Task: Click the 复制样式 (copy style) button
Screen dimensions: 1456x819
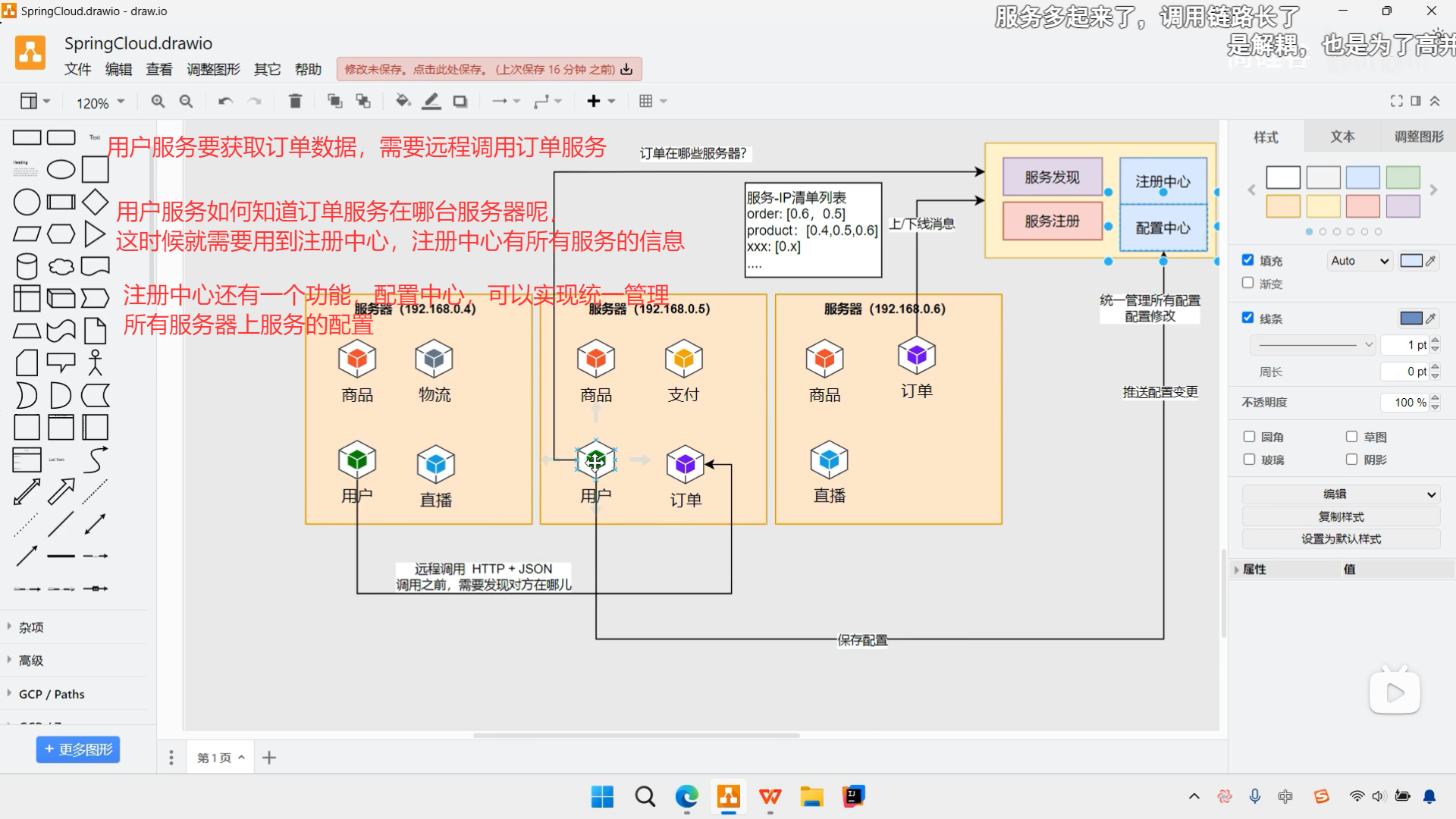Action: tap(1339, 516)
